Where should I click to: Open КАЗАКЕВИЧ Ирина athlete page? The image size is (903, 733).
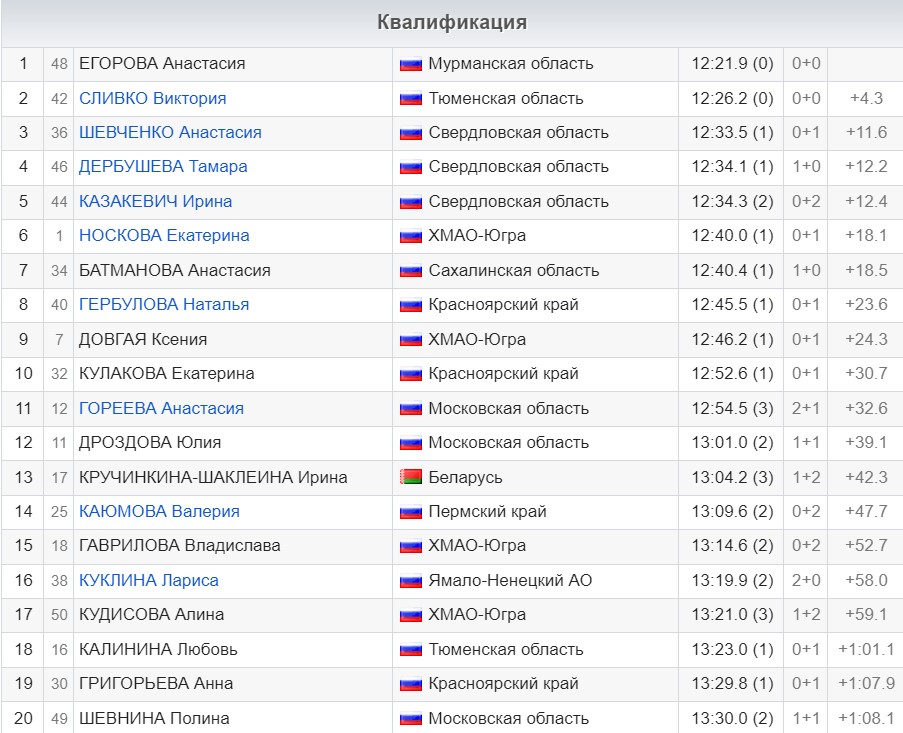(x=155, y=201)
